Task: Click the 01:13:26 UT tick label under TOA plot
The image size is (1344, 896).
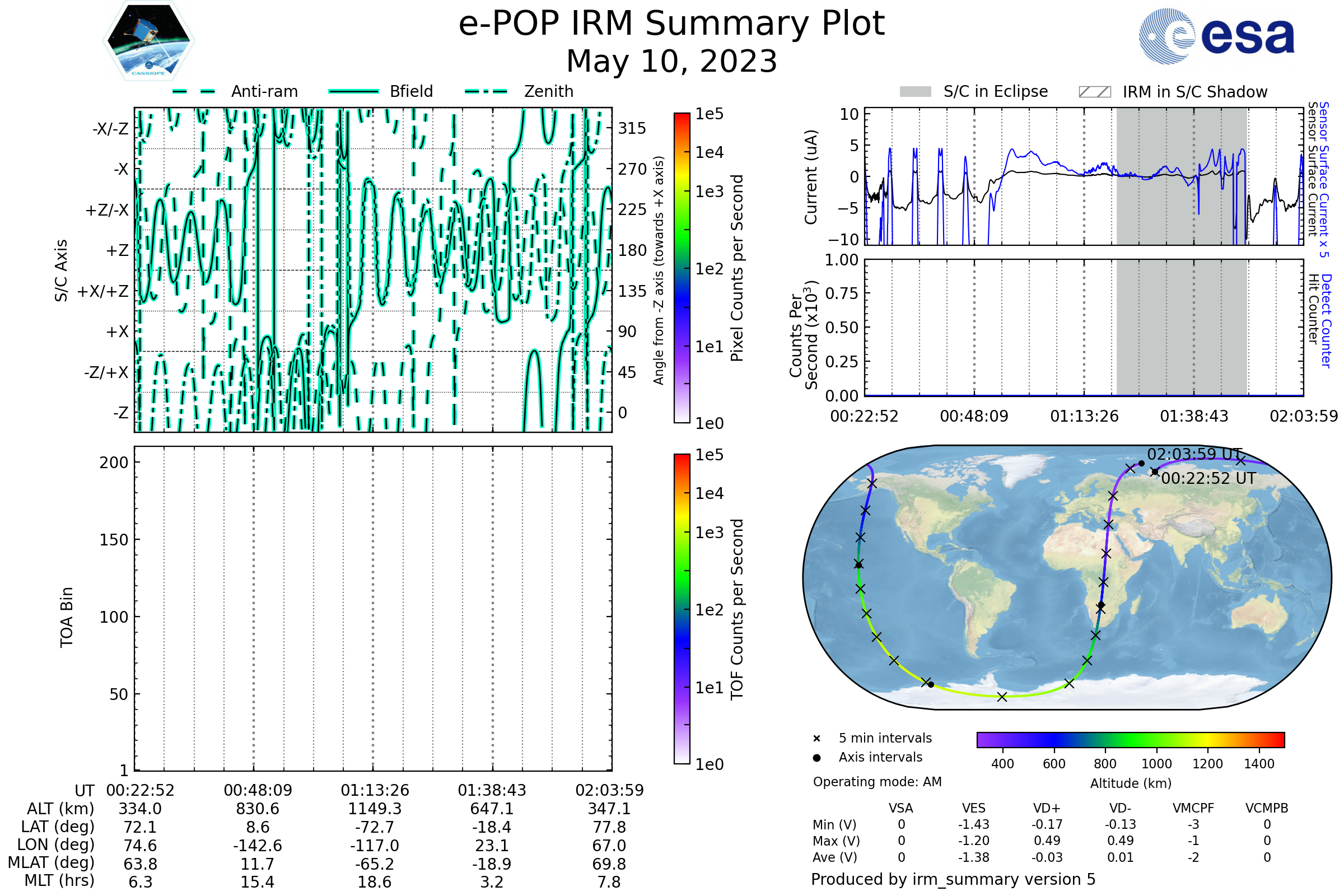Action: coord(375,790)
